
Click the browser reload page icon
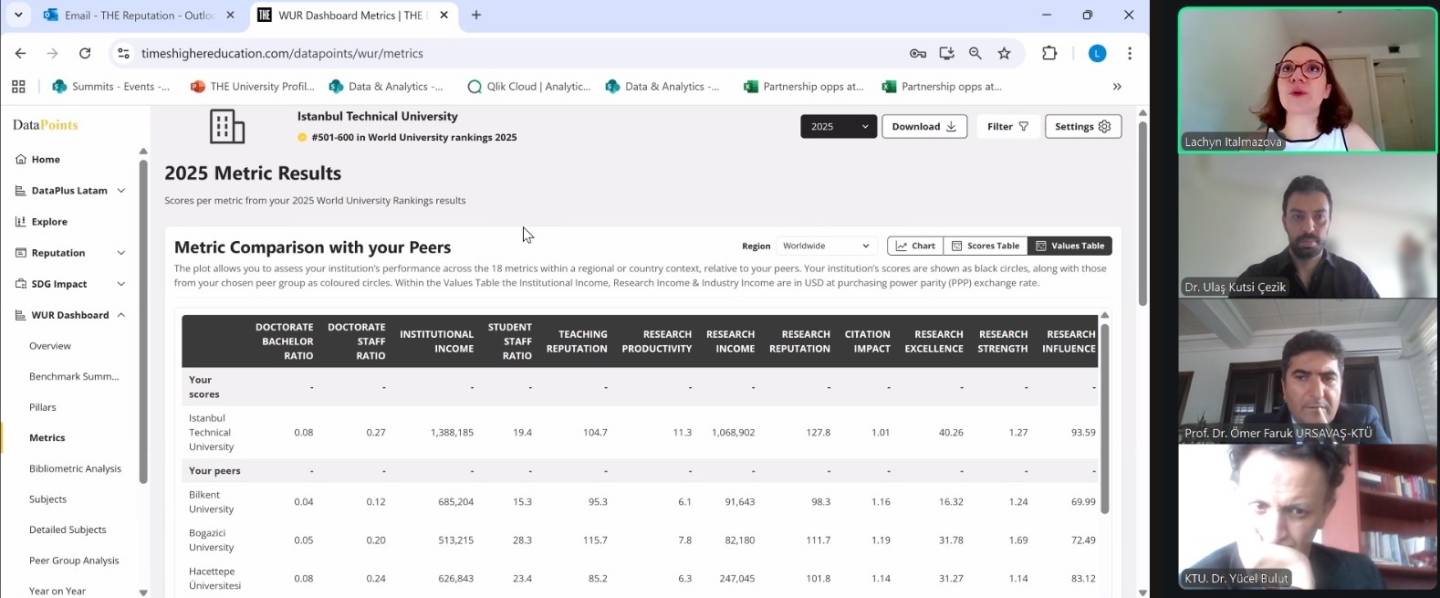[85, 53]
